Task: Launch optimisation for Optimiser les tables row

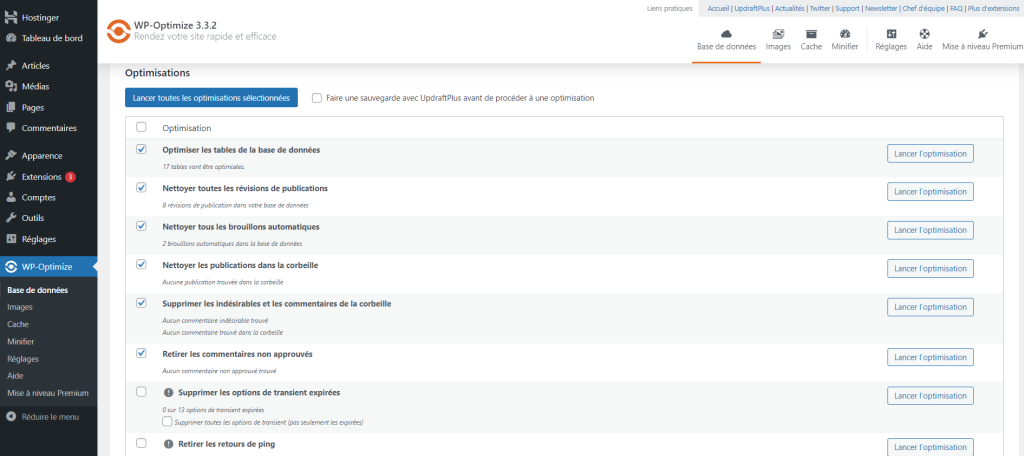Action: [x=930, y=154]
